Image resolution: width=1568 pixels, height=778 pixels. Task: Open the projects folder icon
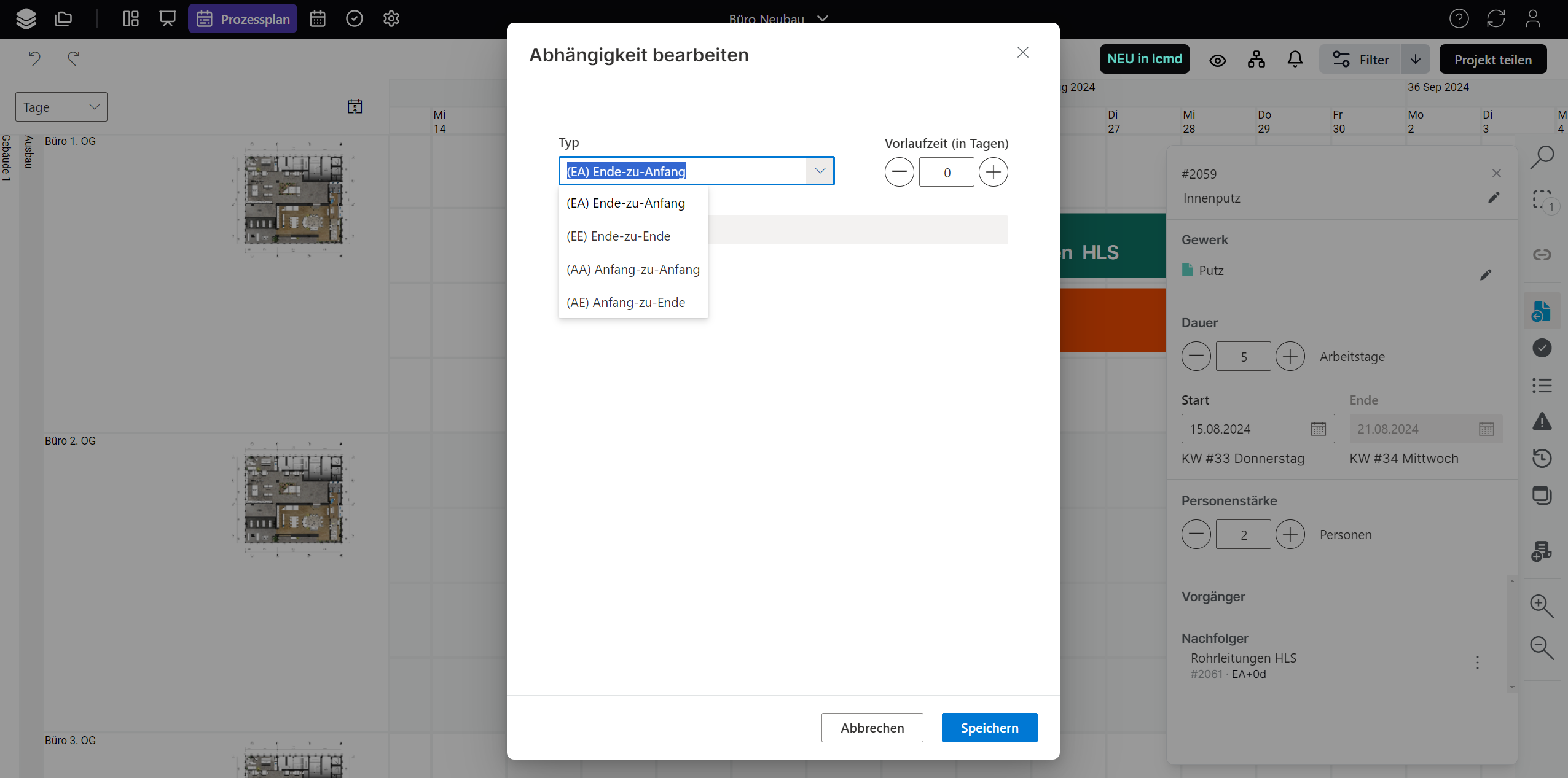click(63, 19)
